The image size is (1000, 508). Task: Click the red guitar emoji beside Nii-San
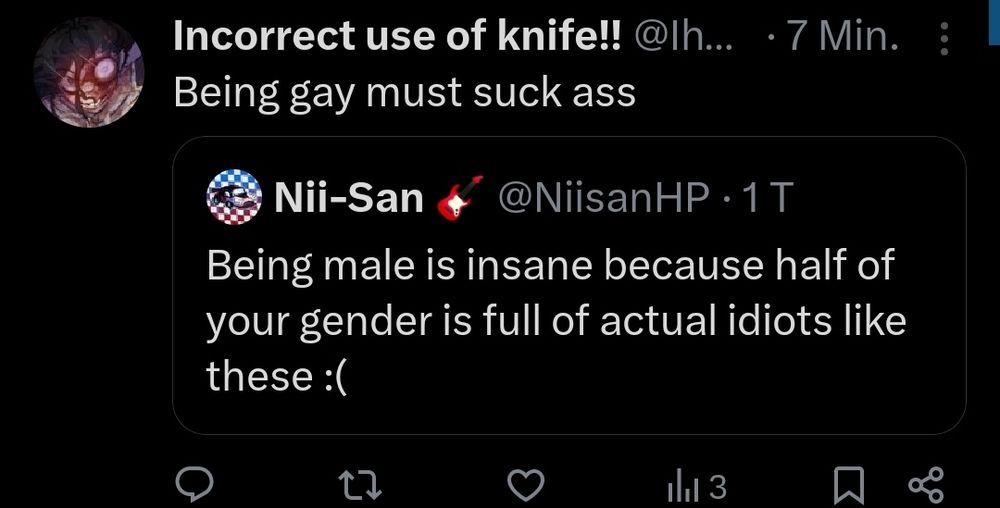(x=460, y=198)
